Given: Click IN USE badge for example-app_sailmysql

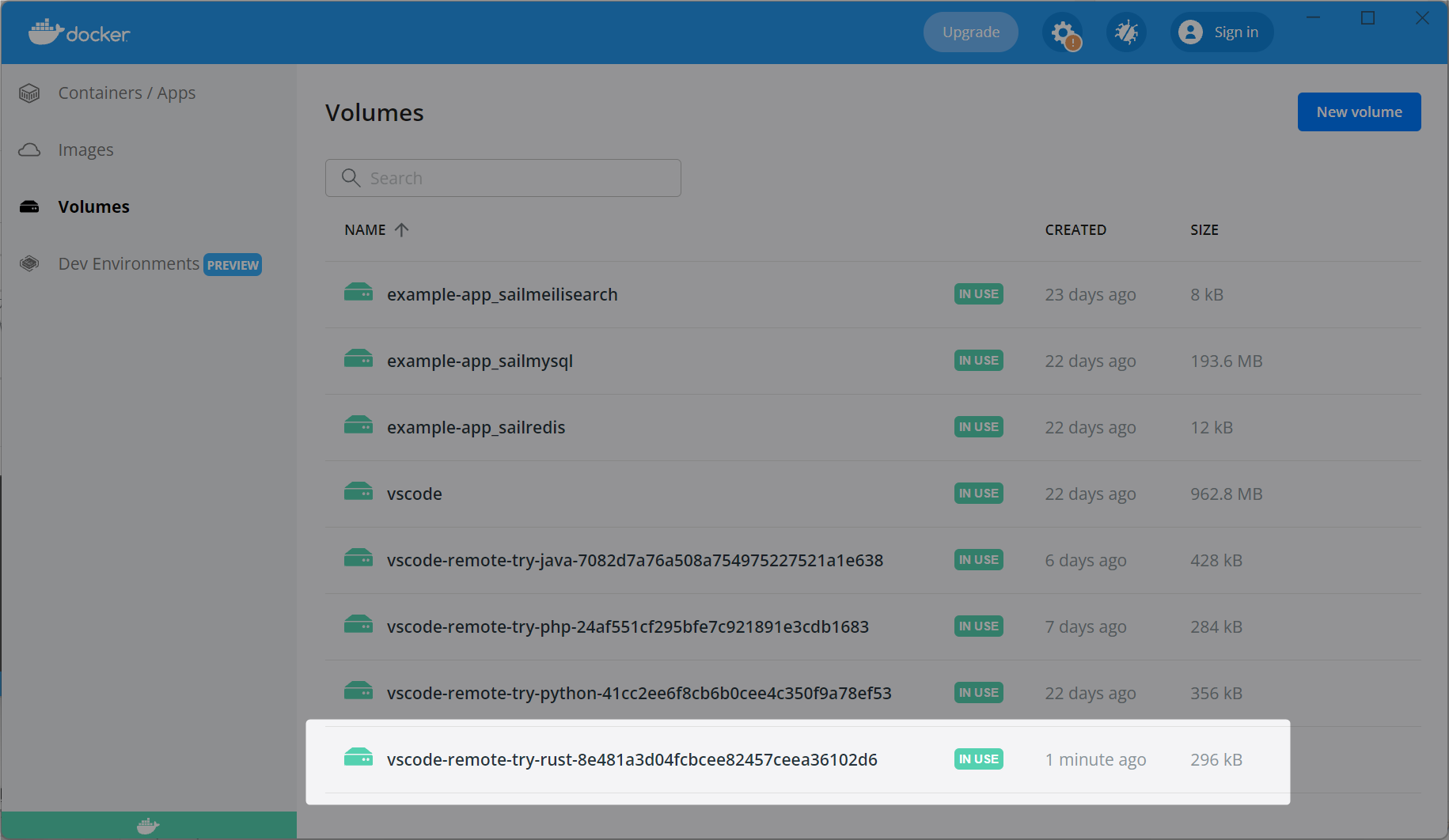Looking at the screenshot, I should click(x=979, y=361).
